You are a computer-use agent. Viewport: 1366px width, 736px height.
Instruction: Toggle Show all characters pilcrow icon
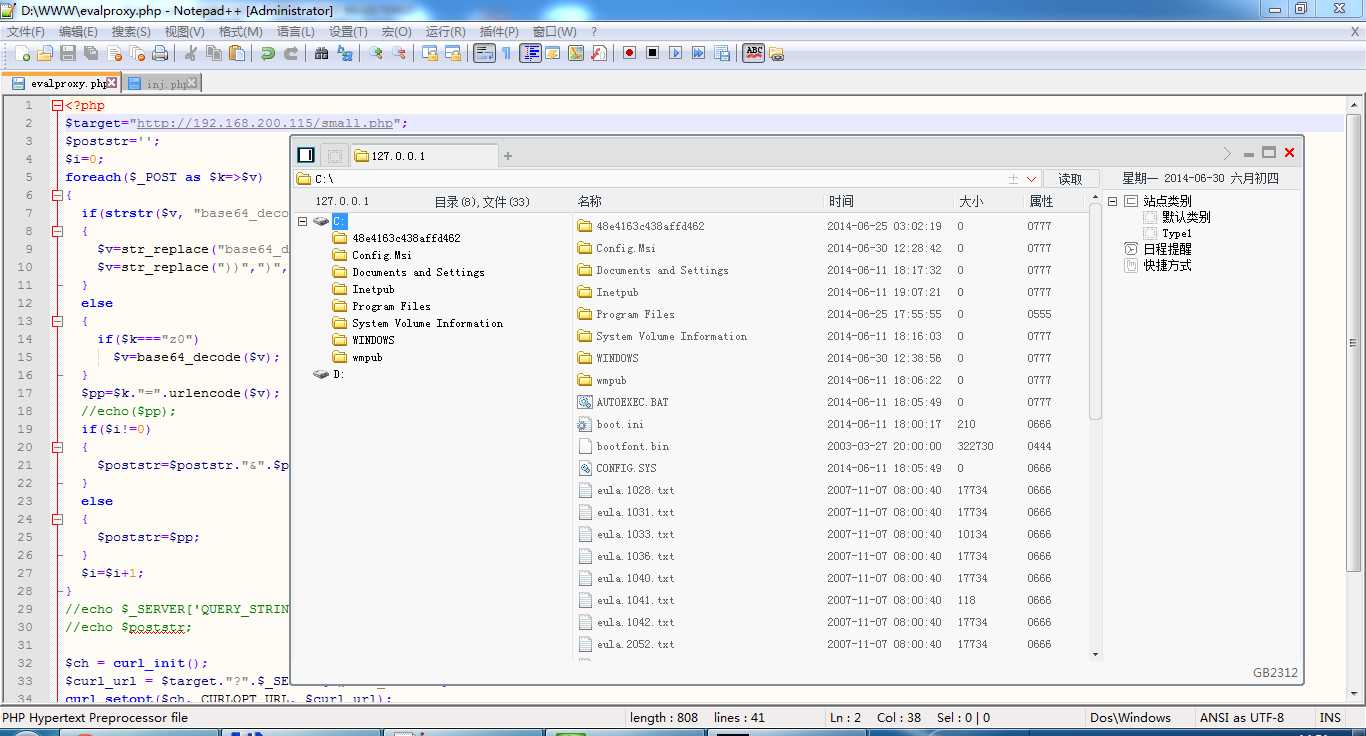pyautogui.click(x=507, y=53)
